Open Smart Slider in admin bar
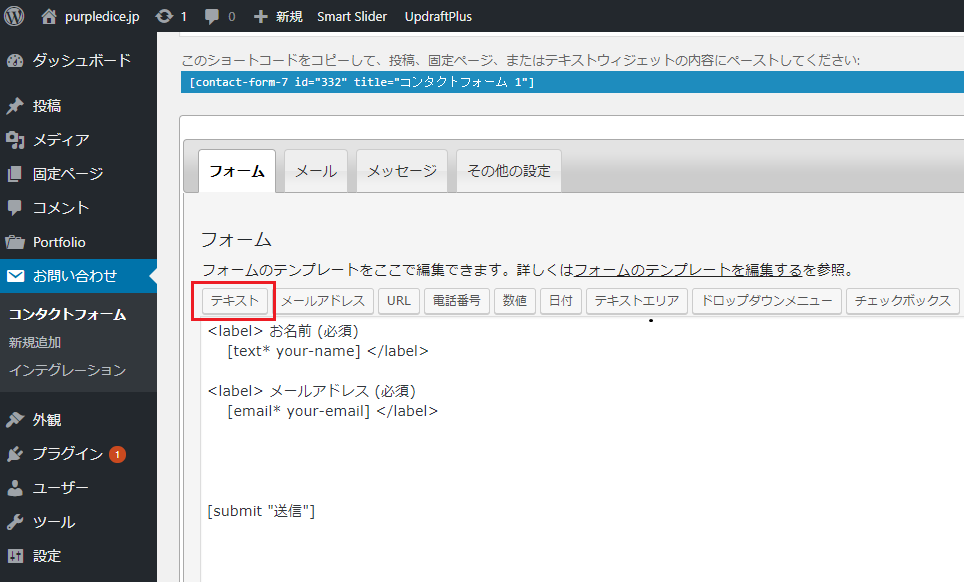This screenshot has width=964, height=582. click(352, 17)
